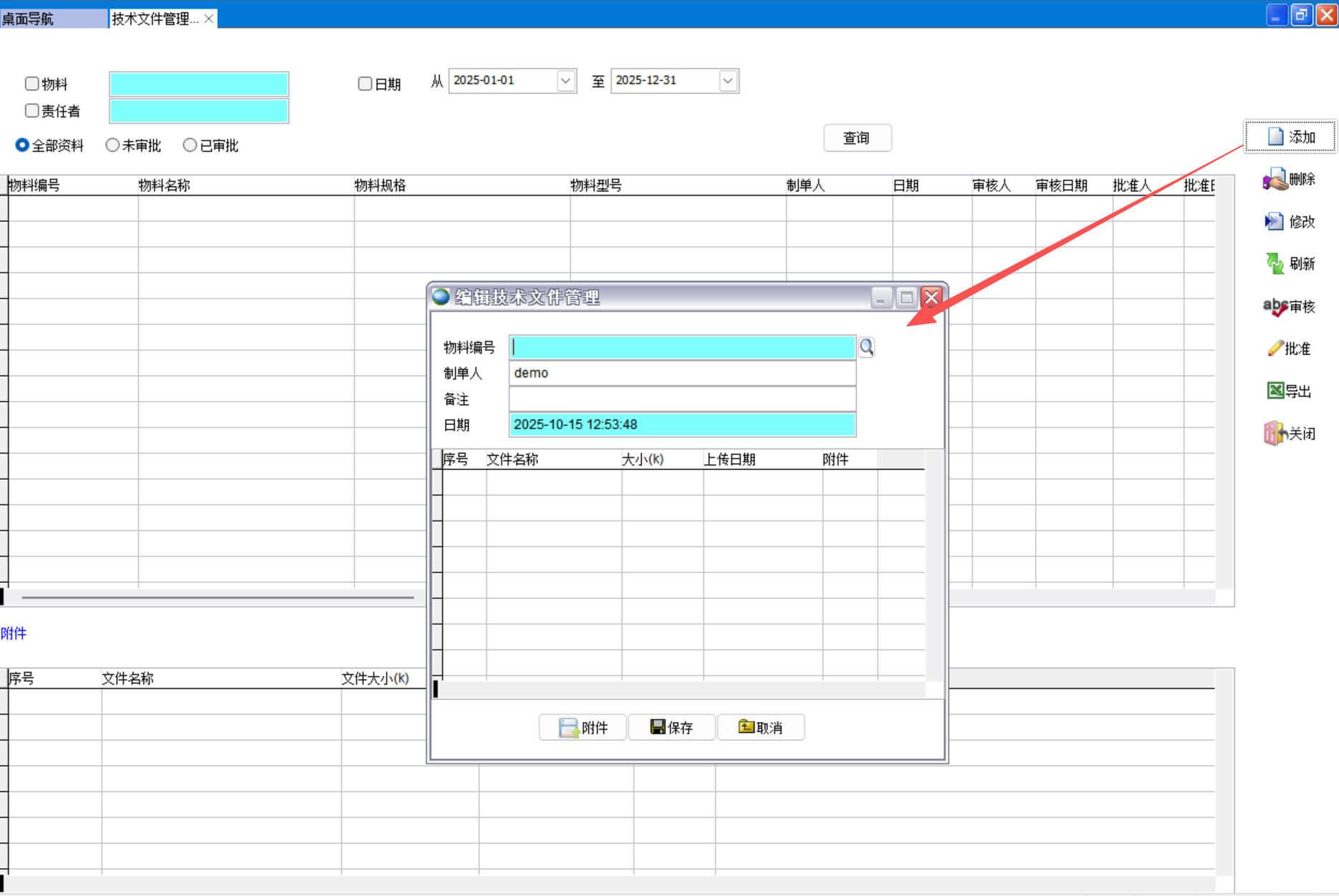Click the Refresh (刷新) green arrows icon
The width and height of the screenshot is (1339, 896).
1275,264
